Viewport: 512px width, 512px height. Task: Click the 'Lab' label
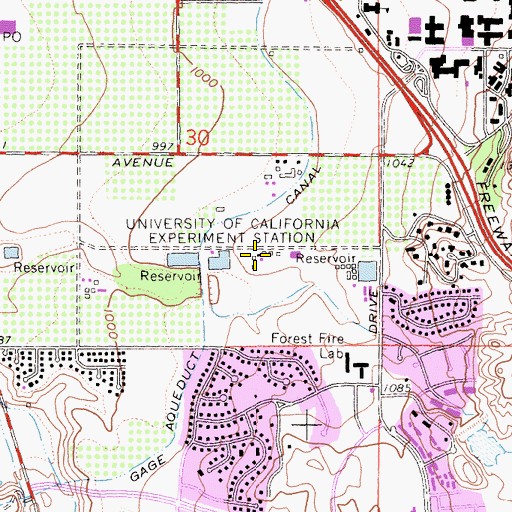tap(331, 353)
